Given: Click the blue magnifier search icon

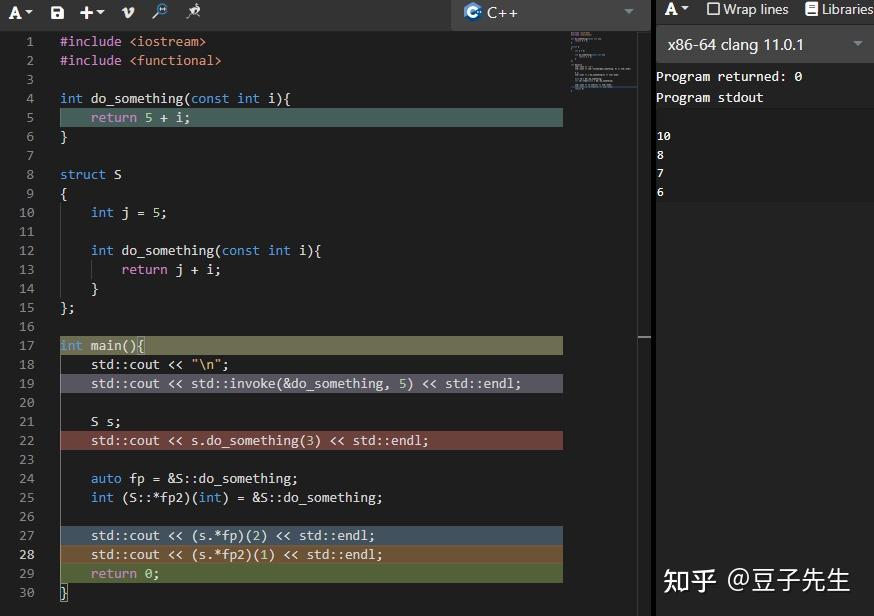Looking at the screenshot, I should pos(159,12).
